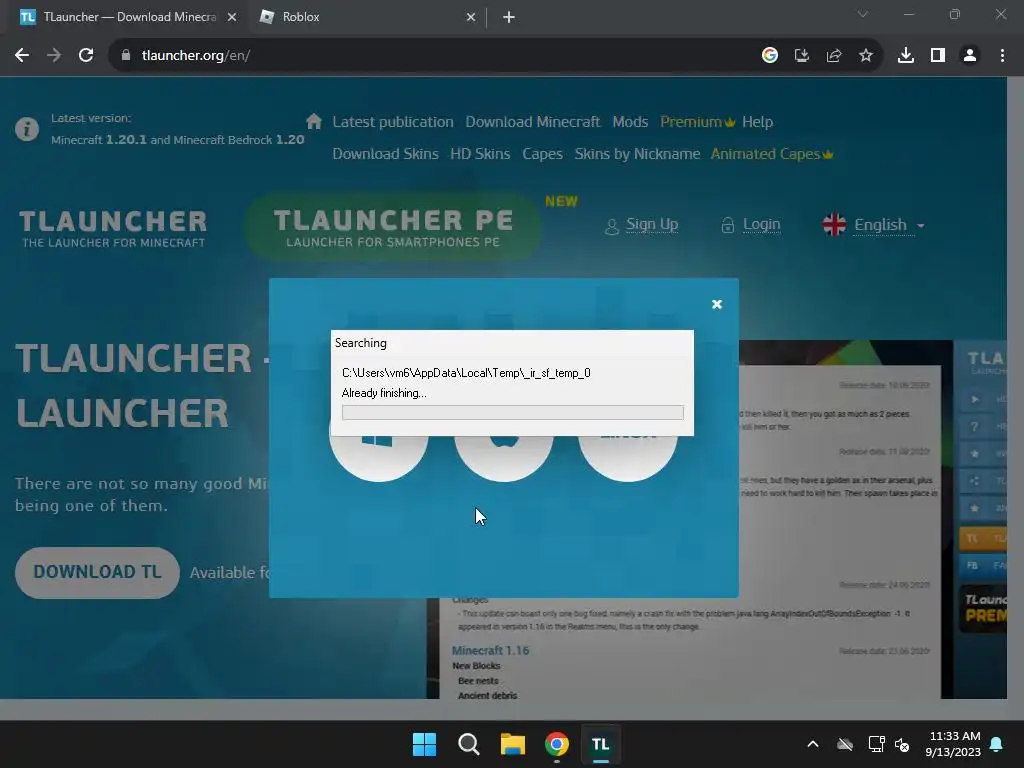Go to Capes page
The height and width of the screenshot is (768, 1024).
pos(542,154)
